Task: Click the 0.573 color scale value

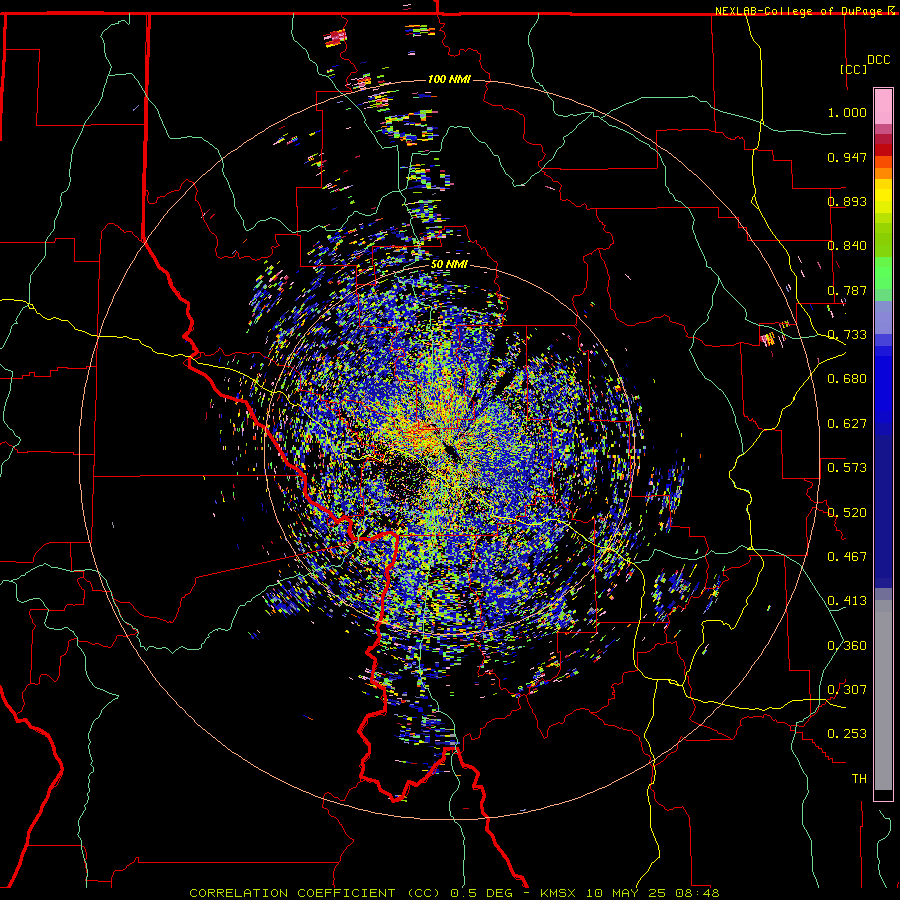Action: 847,468
